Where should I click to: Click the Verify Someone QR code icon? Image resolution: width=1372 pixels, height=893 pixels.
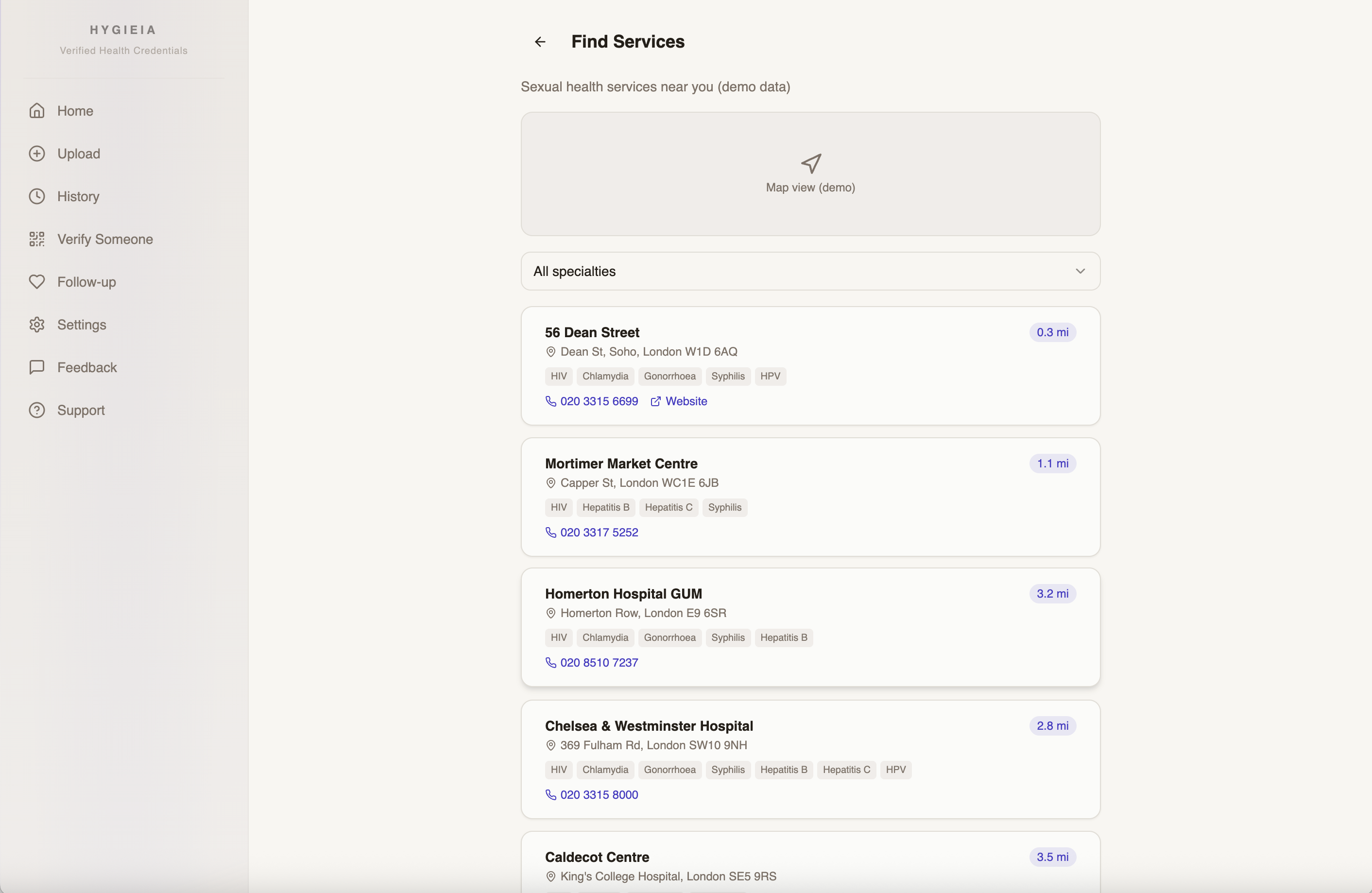(37, 239)
